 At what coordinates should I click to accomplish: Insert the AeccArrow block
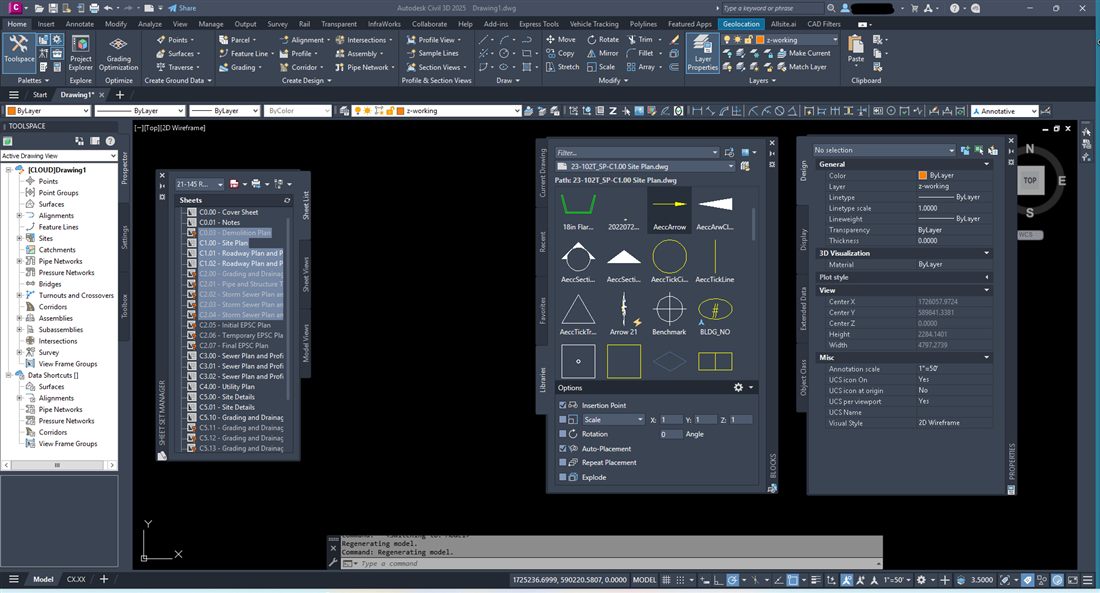[669, 211]
